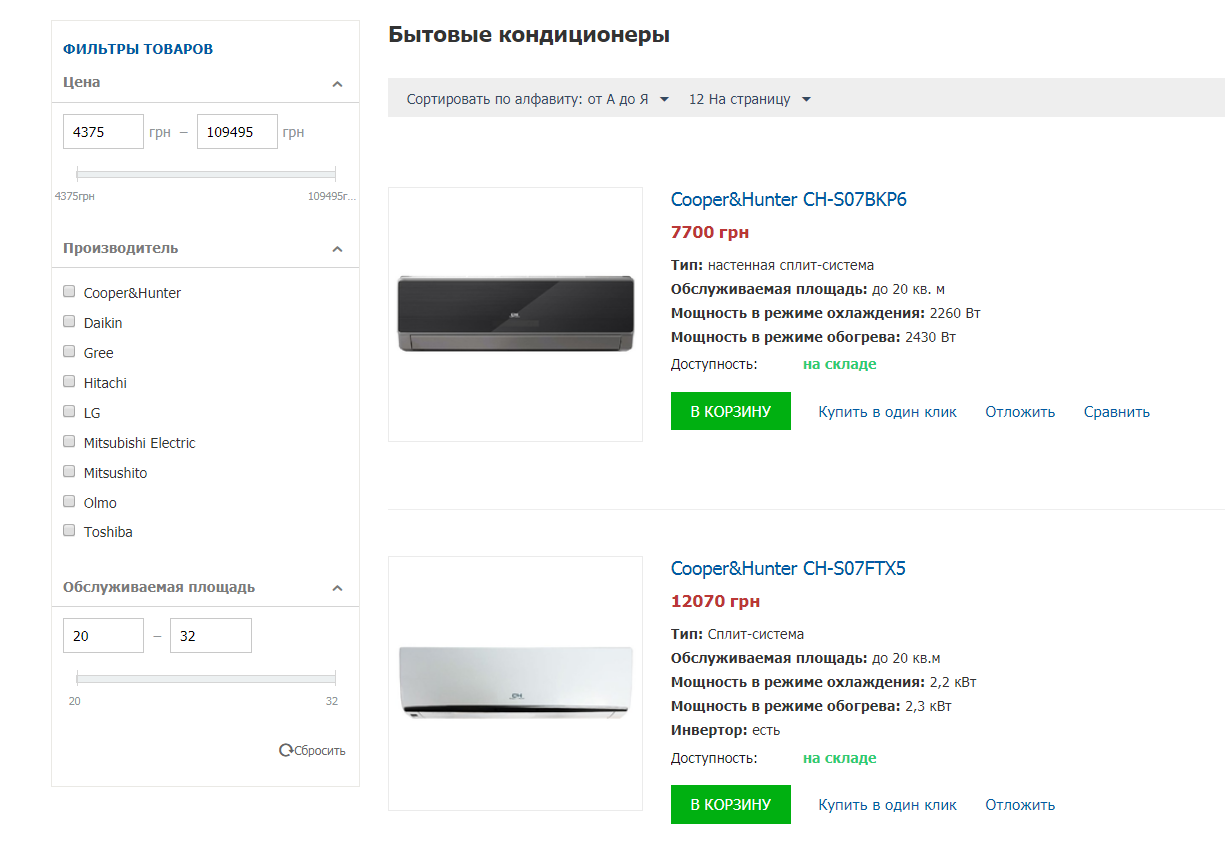Focus the minimum price field 4375

(x=104, y=132)
